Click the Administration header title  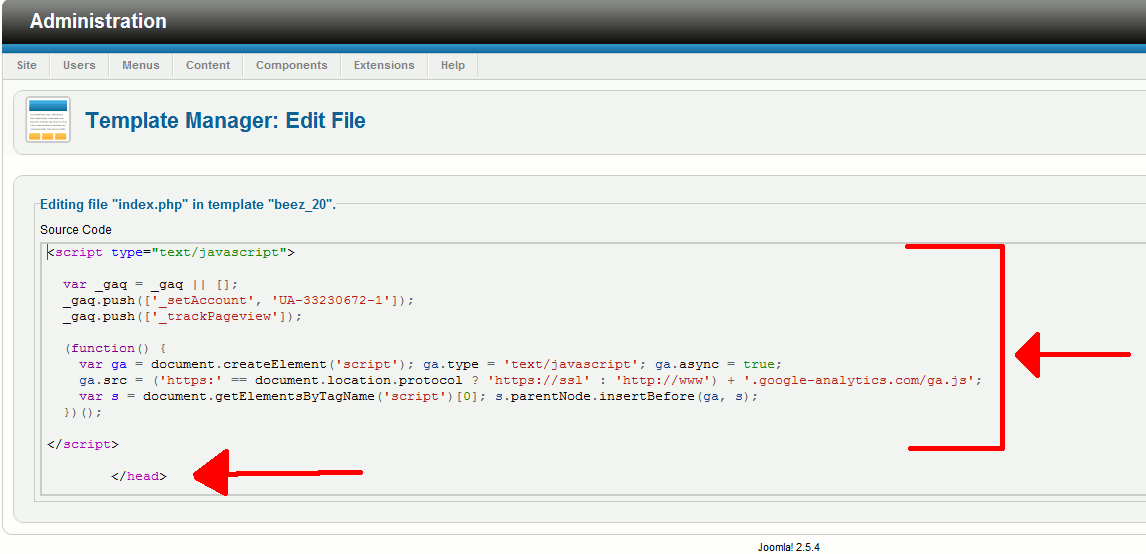(98, 21)
